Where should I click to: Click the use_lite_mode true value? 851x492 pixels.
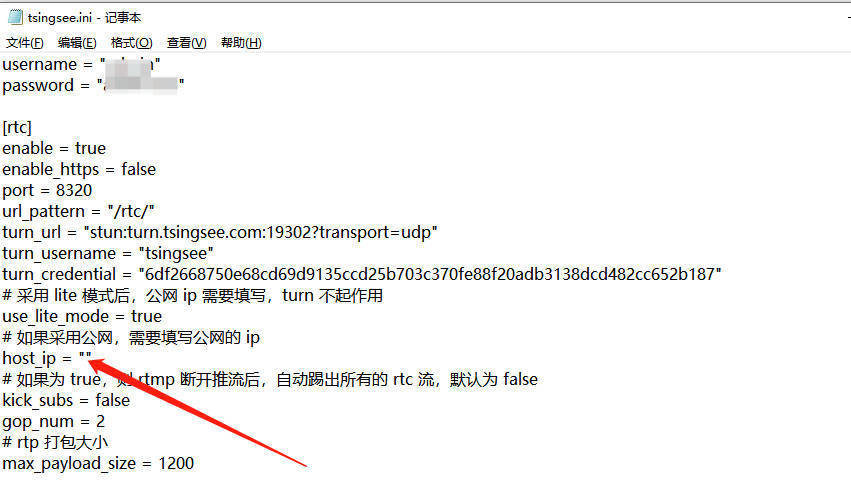147,316
